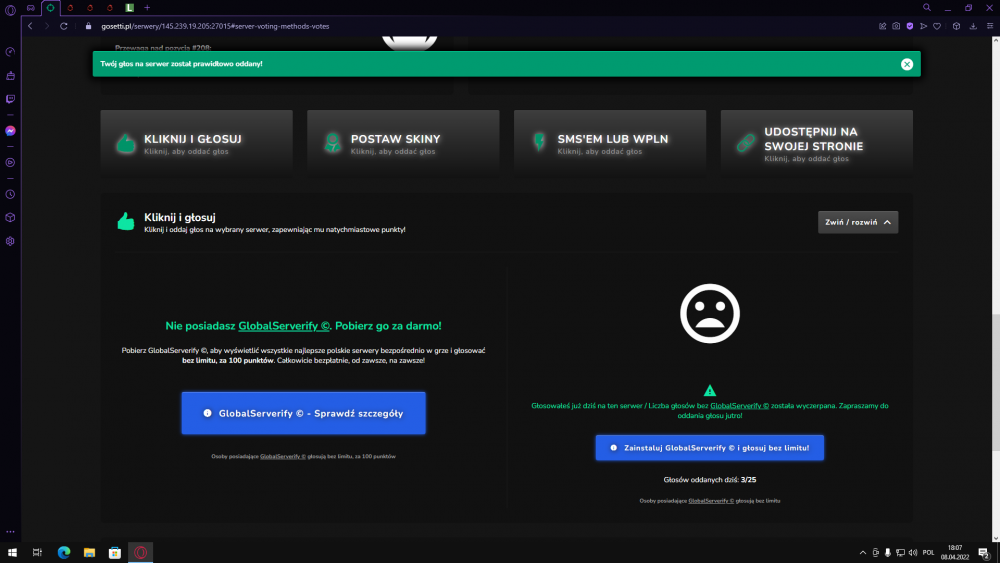
Task: Open the Flow send arrow icon
Action: 923,26
